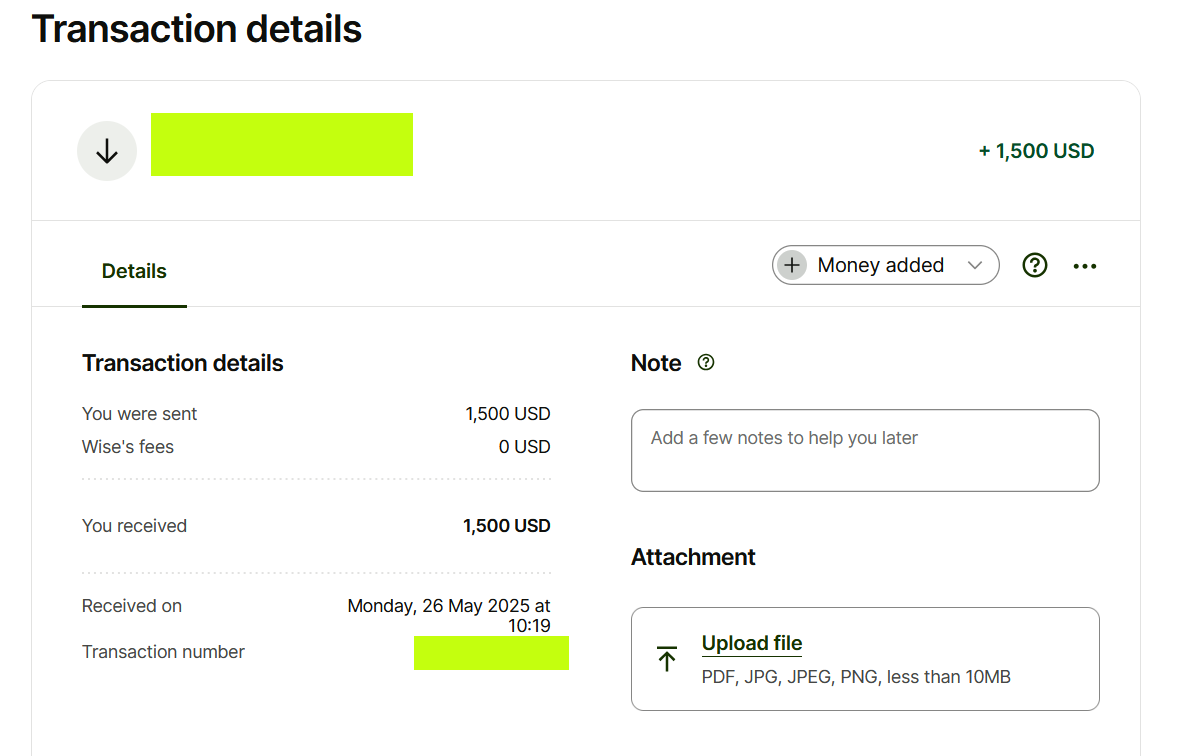This screenshot has height=756, width=1177.
Task: Click the Monday, 26 May 2025 received date
Action: point(449,606)
